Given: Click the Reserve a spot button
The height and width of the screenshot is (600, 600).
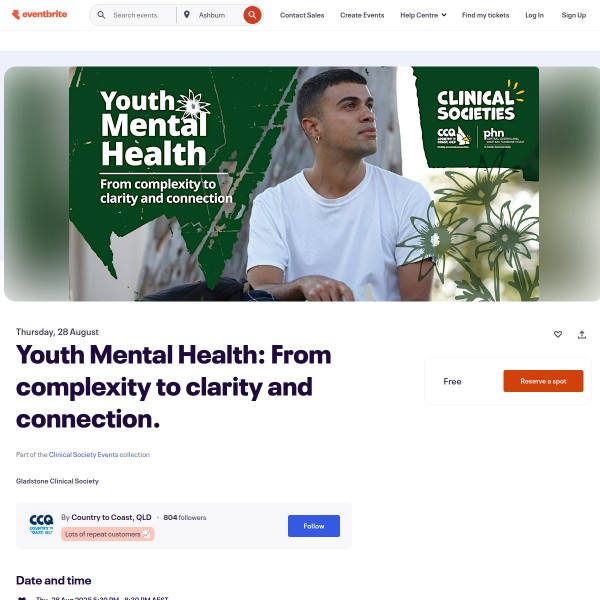Looking at the screenshot, I should (543, 381).
